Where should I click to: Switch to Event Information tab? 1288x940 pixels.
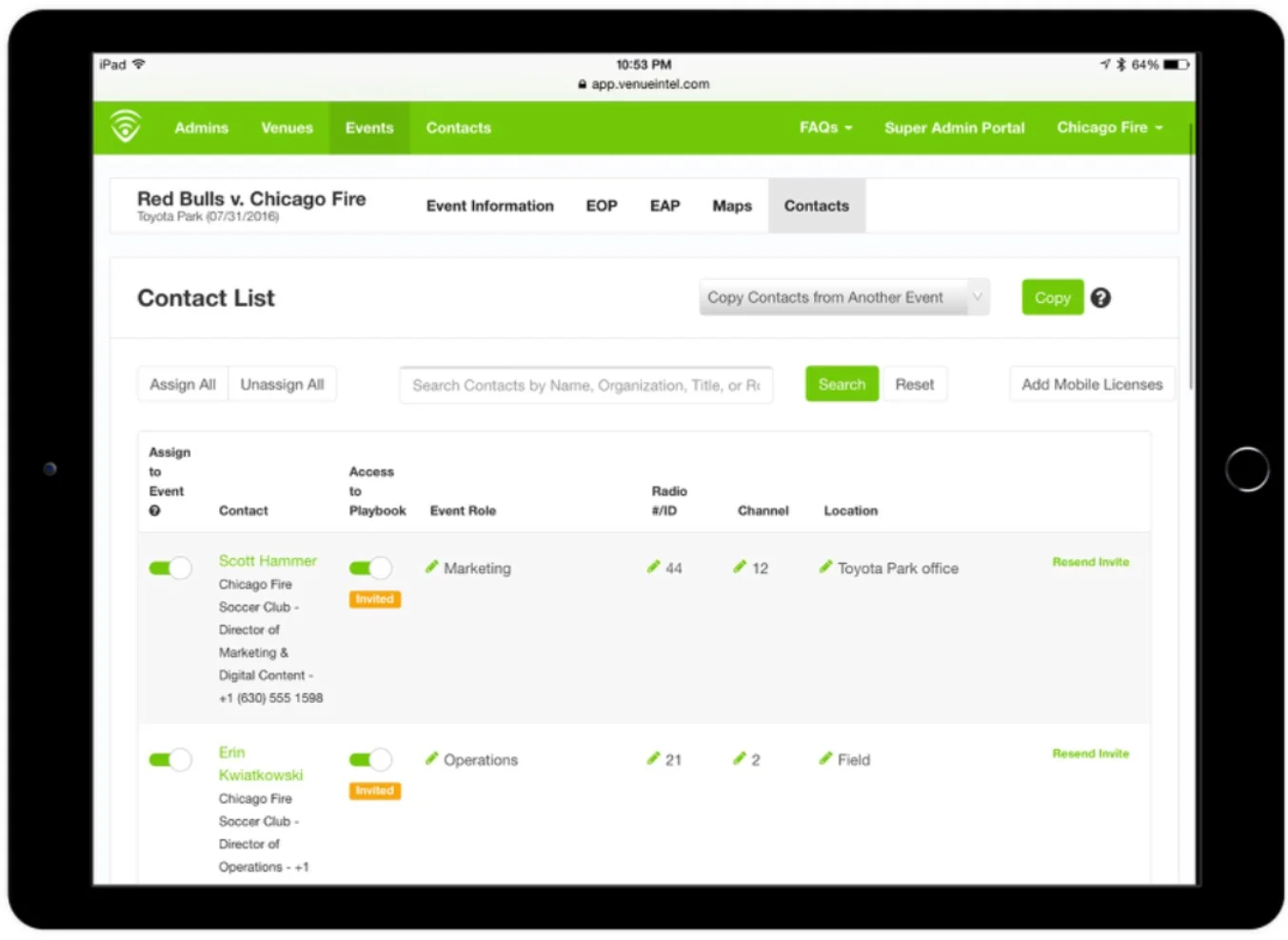tap(490, 206)
